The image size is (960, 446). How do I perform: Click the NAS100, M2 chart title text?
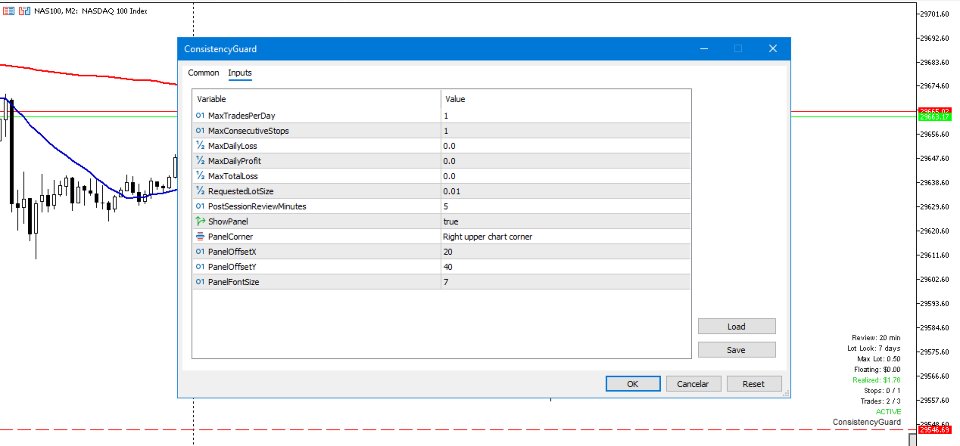[x=91, y=11]
